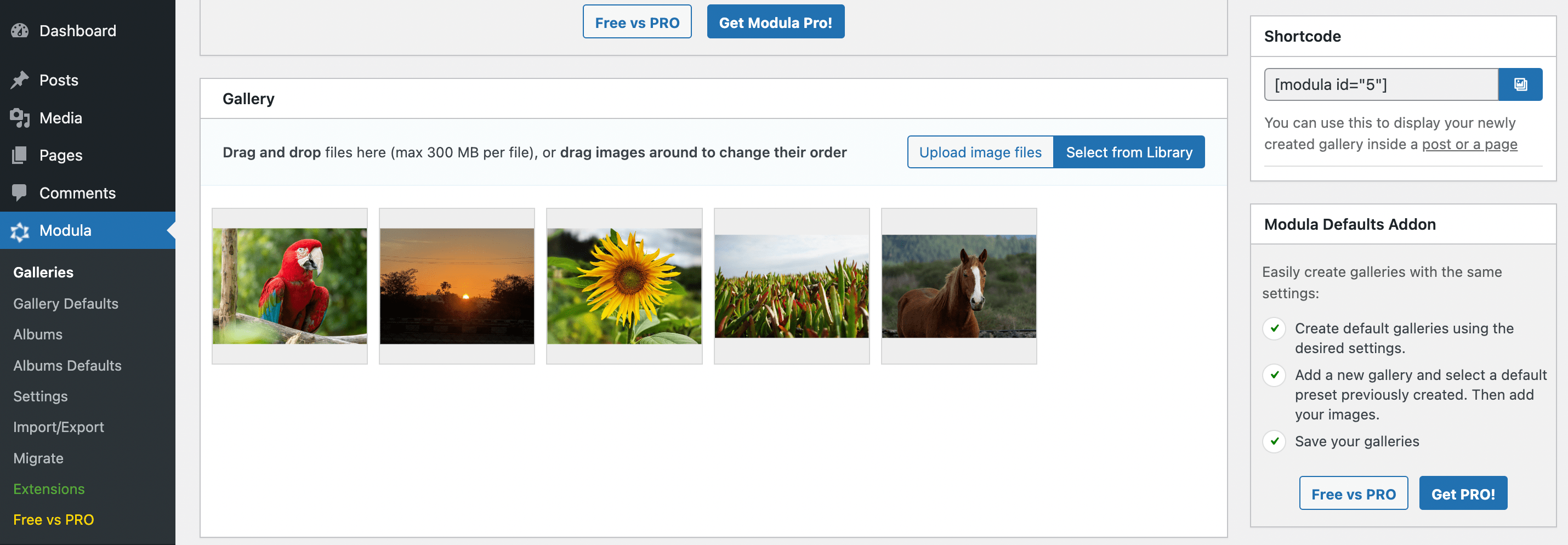
Task: Follow the 'post or a page' link
Action: 1469,144
